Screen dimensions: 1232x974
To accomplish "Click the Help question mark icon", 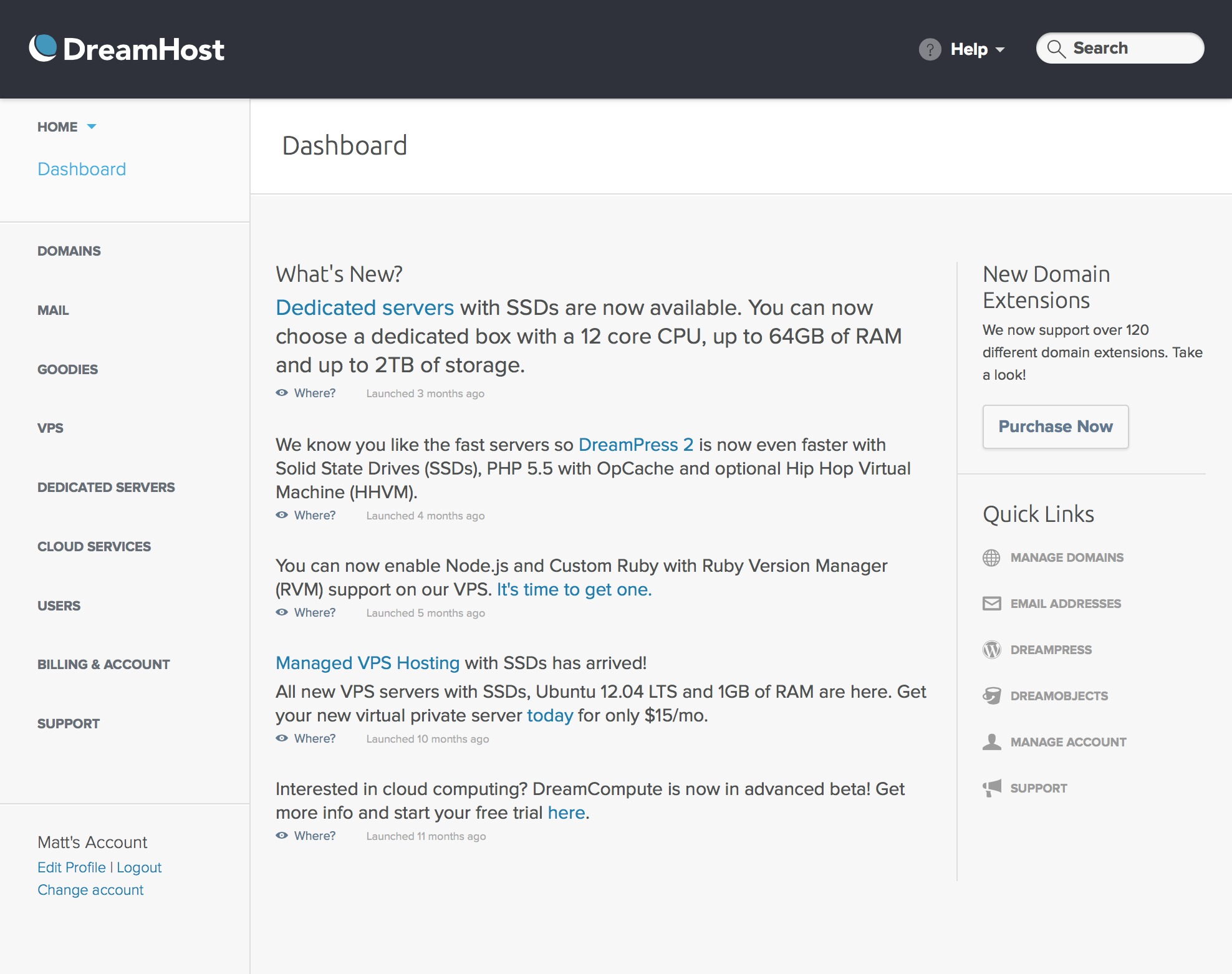I will point(930,49).
